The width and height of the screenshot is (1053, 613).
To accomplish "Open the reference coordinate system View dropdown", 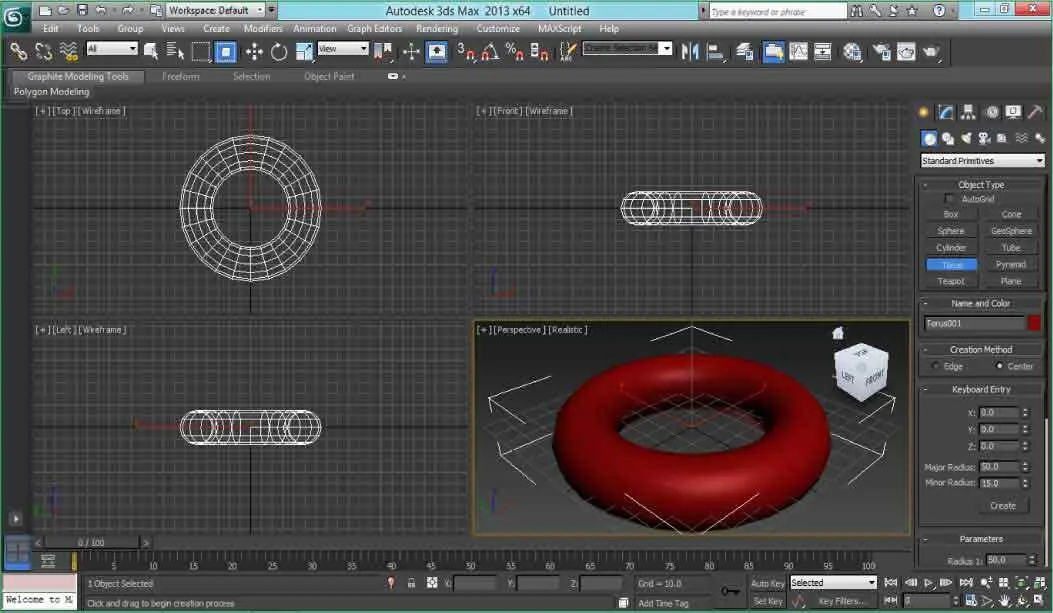I will [342, 48].
